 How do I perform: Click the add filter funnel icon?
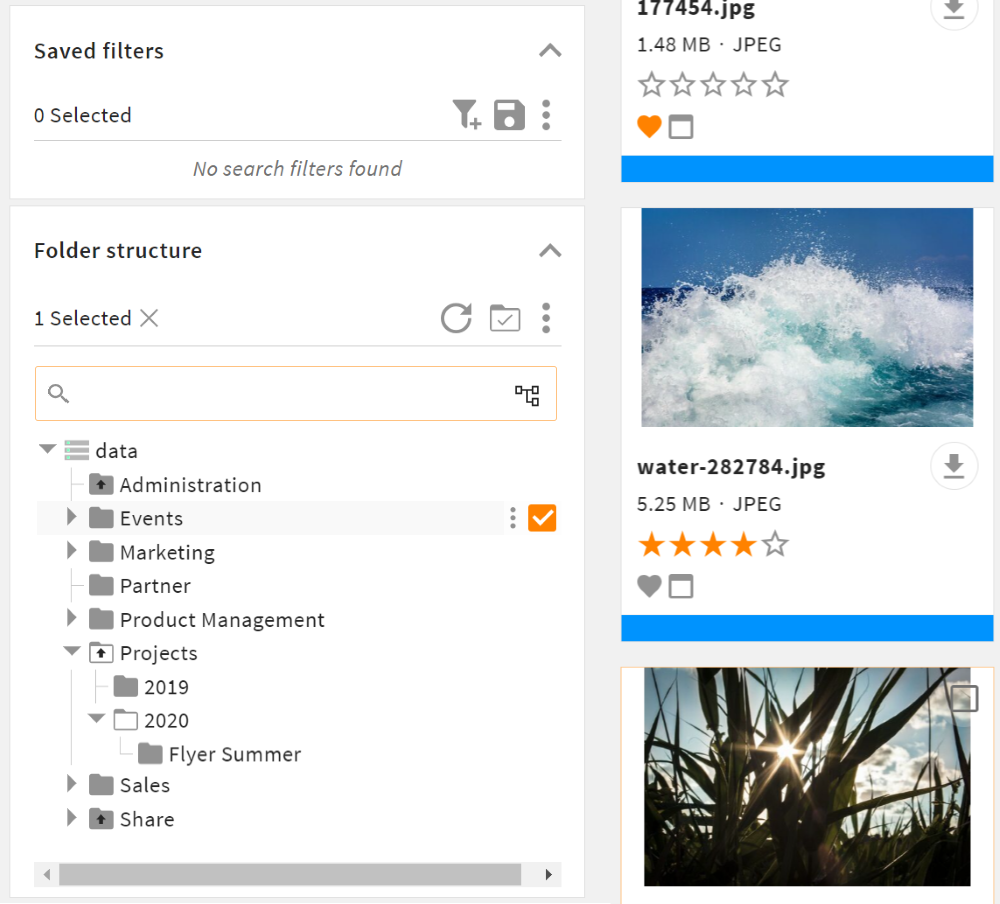pyautogui.click(x=466, y=115)
